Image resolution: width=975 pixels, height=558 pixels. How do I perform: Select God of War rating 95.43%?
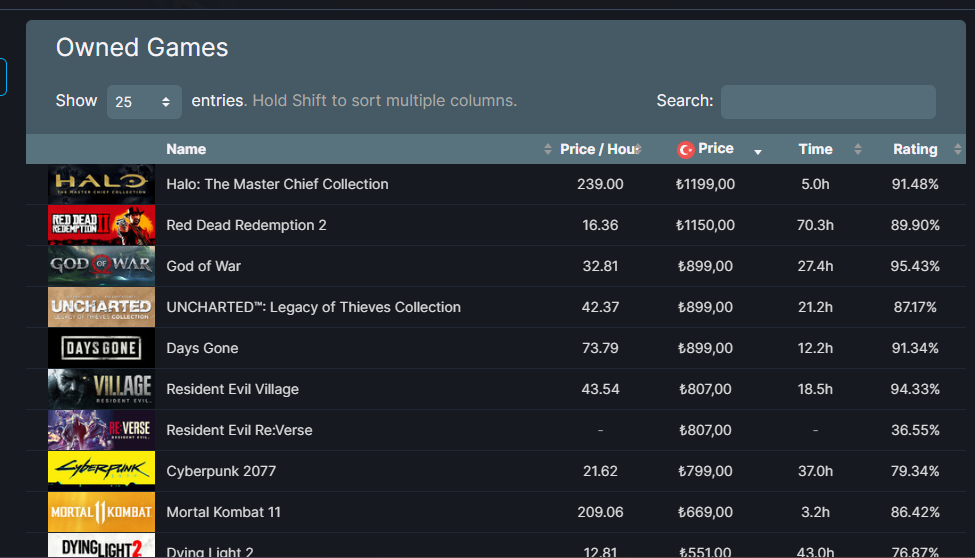(x=915, y=266)
